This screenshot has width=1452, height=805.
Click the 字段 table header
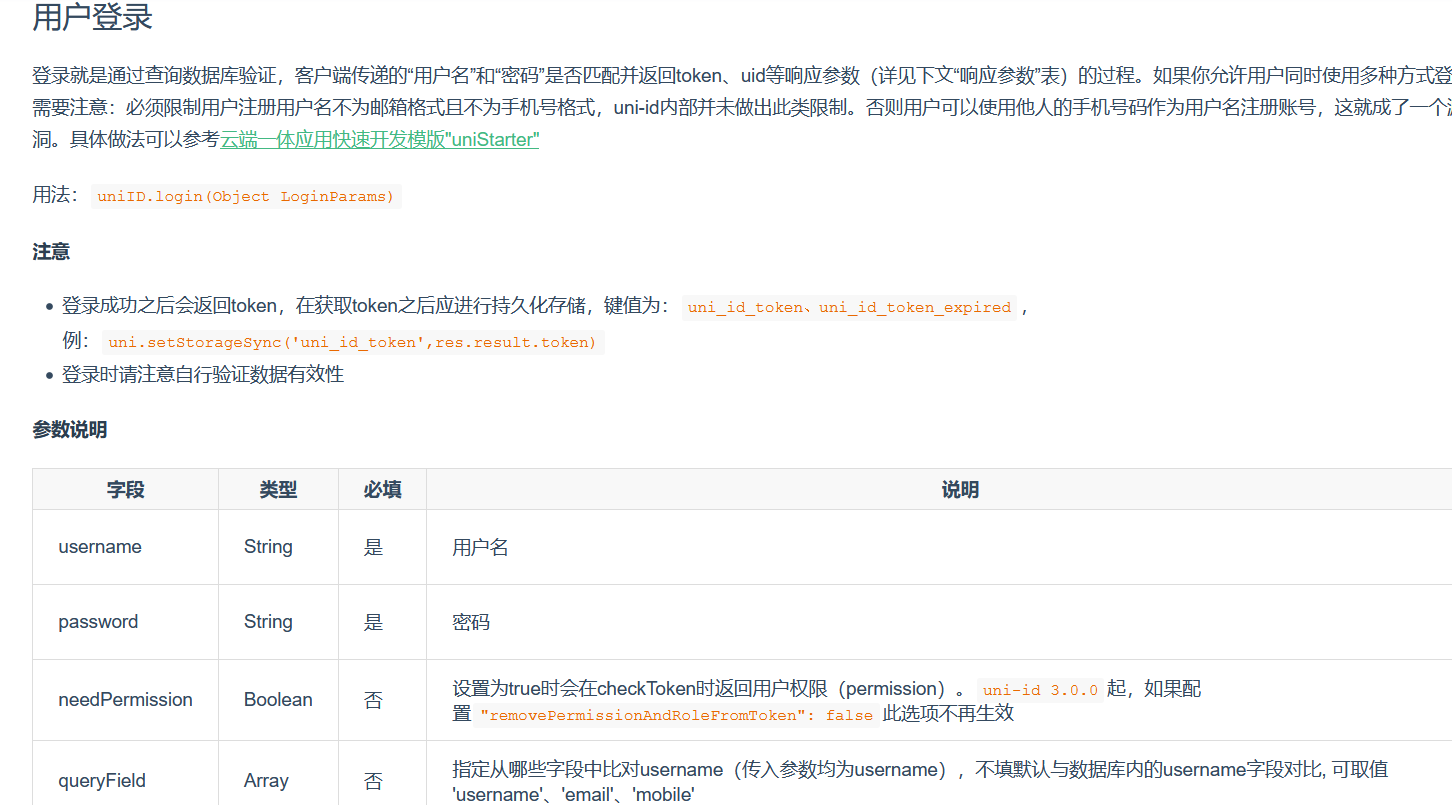point(124,489)
